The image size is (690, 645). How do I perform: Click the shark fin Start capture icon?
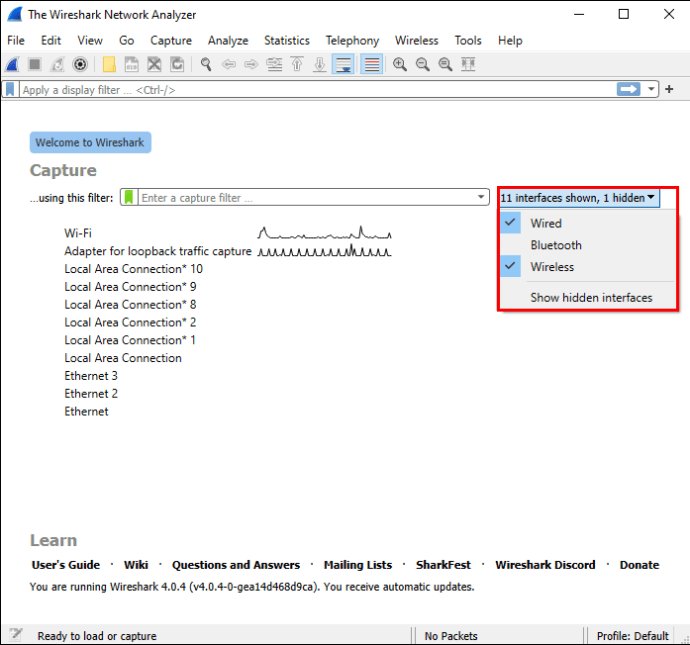point(12,64)
